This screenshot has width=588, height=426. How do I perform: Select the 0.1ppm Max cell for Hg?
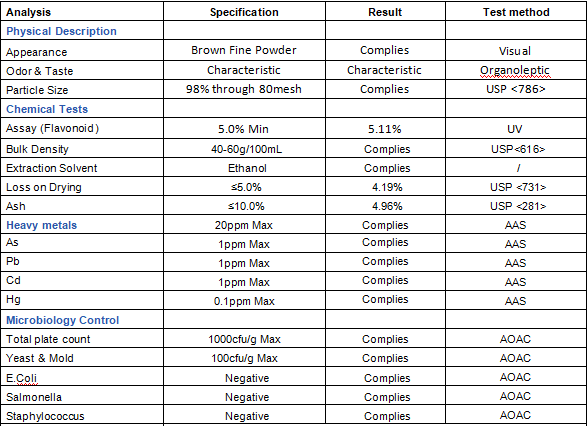(x=244, y=301)
